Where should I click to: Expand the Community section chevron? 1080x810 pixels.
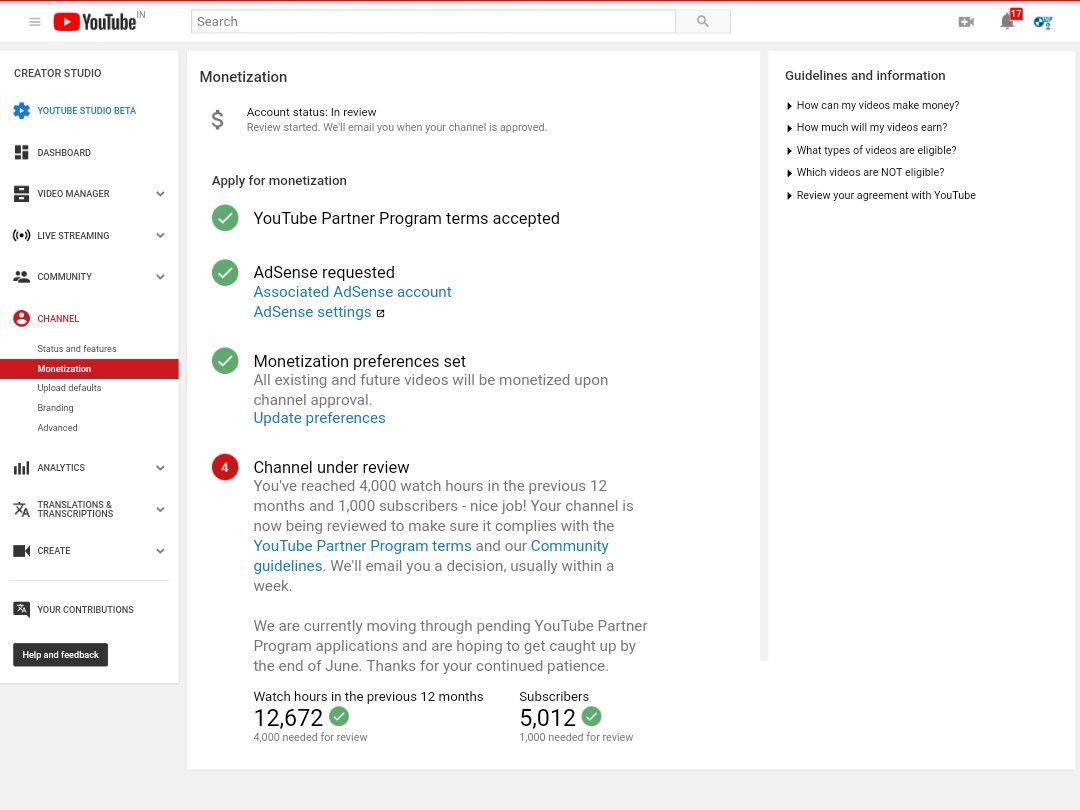tap(160, 277)
